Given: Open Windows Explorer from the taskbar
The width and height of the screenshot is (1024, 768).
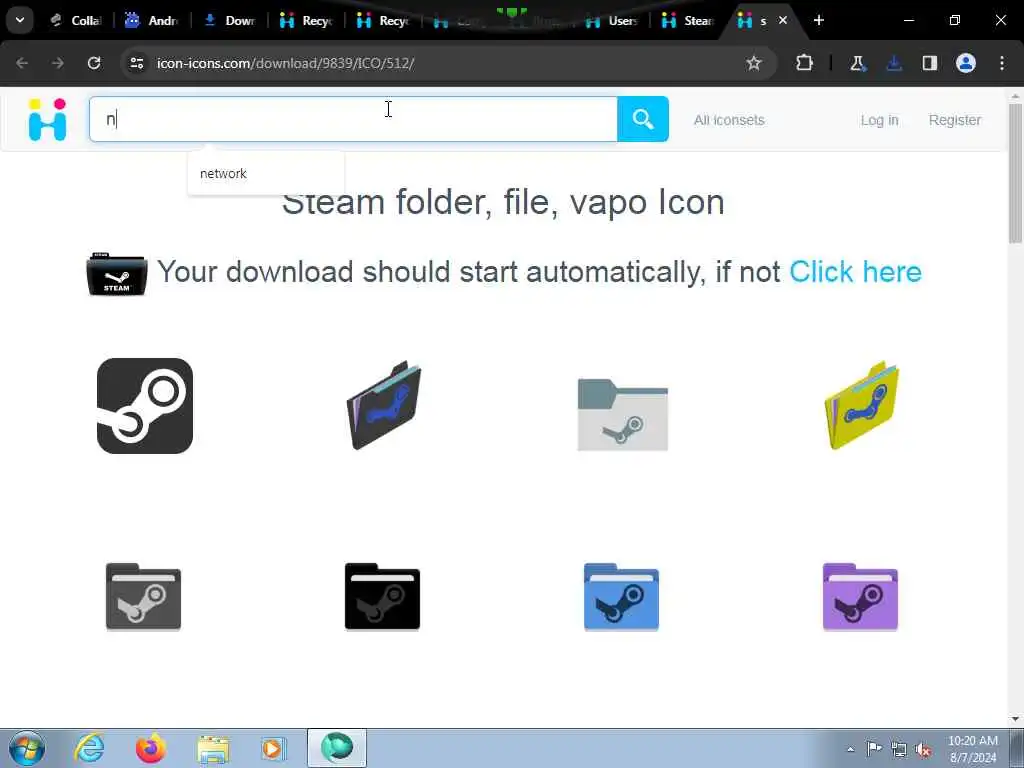Looking at the screenshot, I should 213,750.
